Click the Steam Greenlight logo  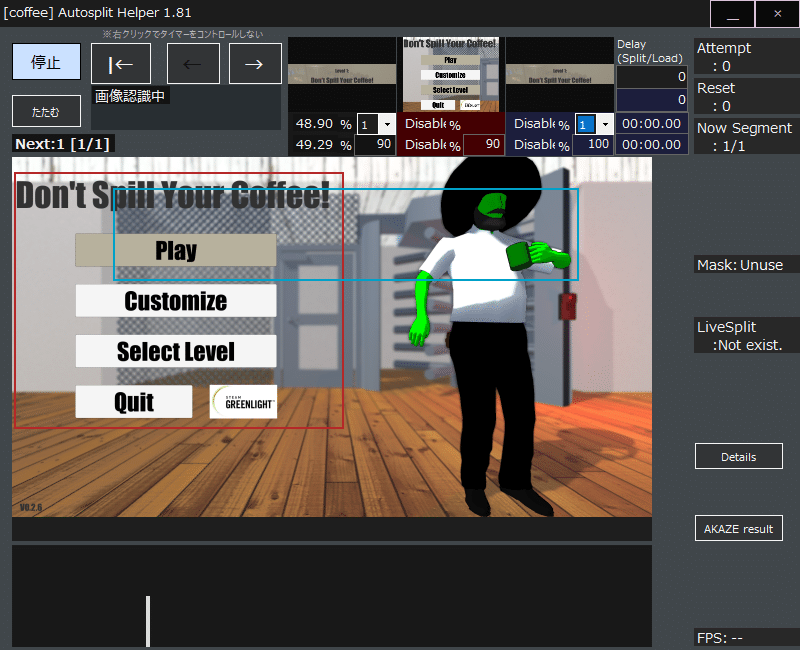point(243,402)
